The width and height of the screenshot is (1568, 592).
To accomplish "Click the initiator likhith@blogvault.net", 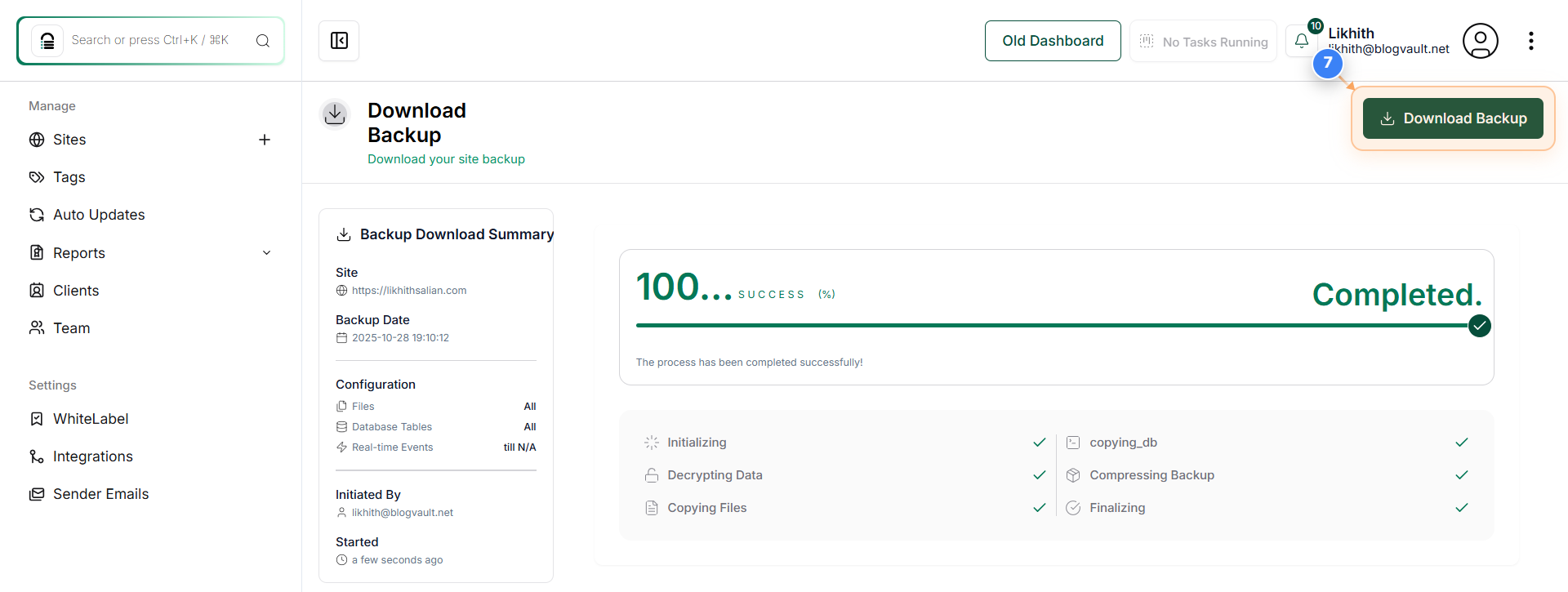I will [x=403, y=513].
